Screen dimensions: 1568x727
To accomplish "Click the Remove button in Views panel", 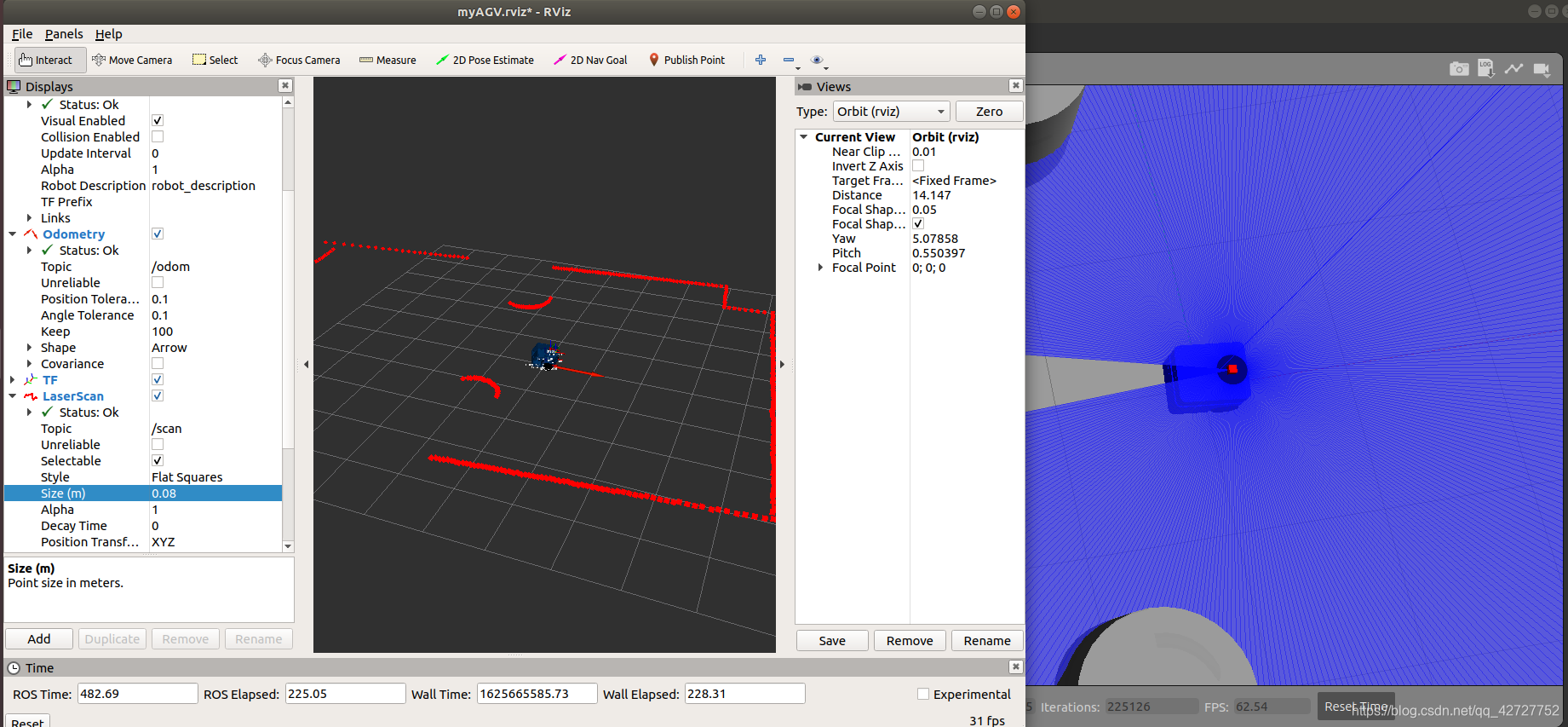I will click(x=910, y=641).
